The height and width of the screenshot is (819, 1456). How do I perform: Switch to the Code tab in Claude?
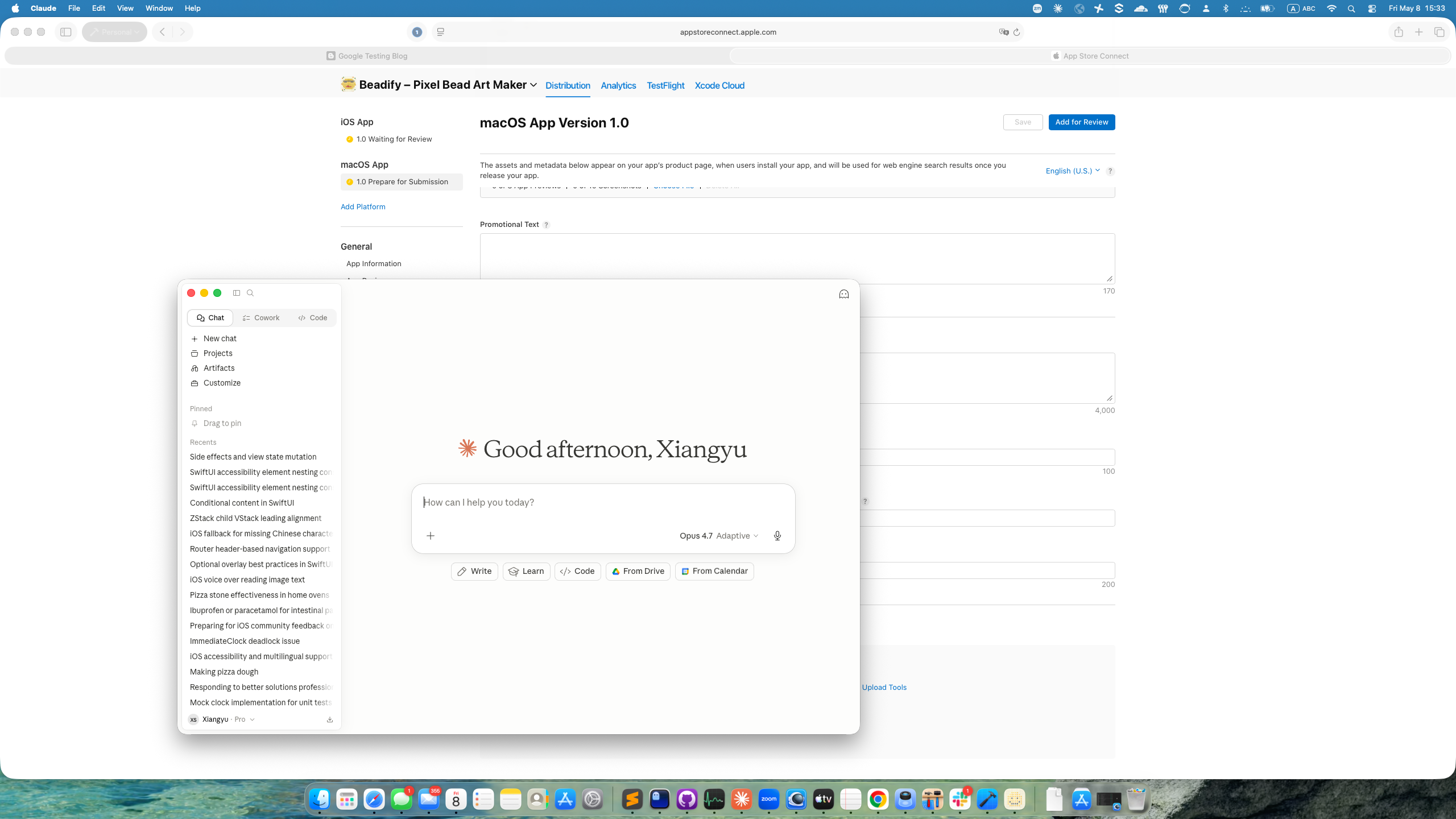(312, 318)
